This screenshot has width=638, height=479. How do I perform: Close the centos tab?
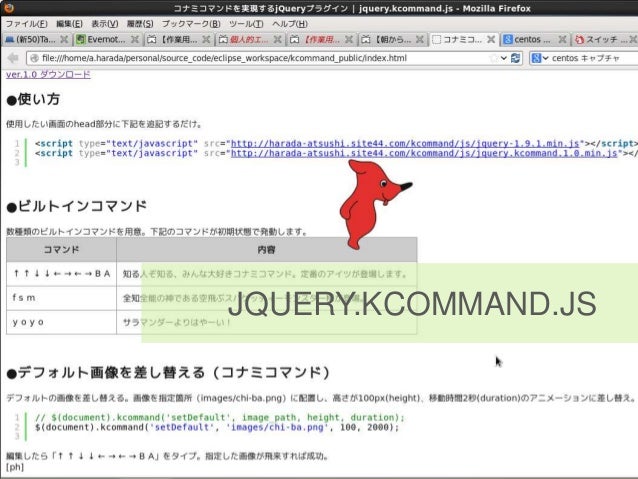point(562,39)
